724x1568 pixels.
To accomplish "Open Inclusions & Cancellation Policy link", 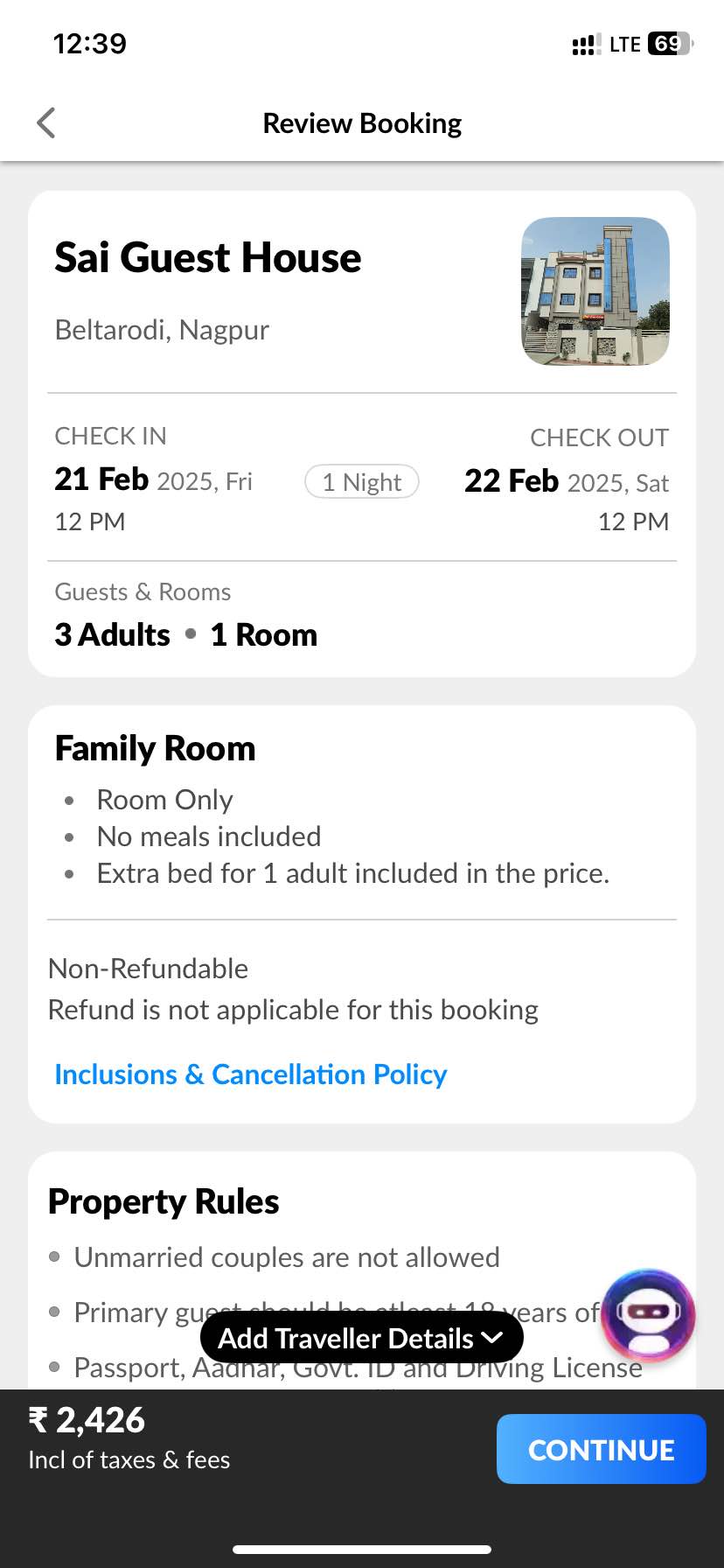I will click(250, 1074).
